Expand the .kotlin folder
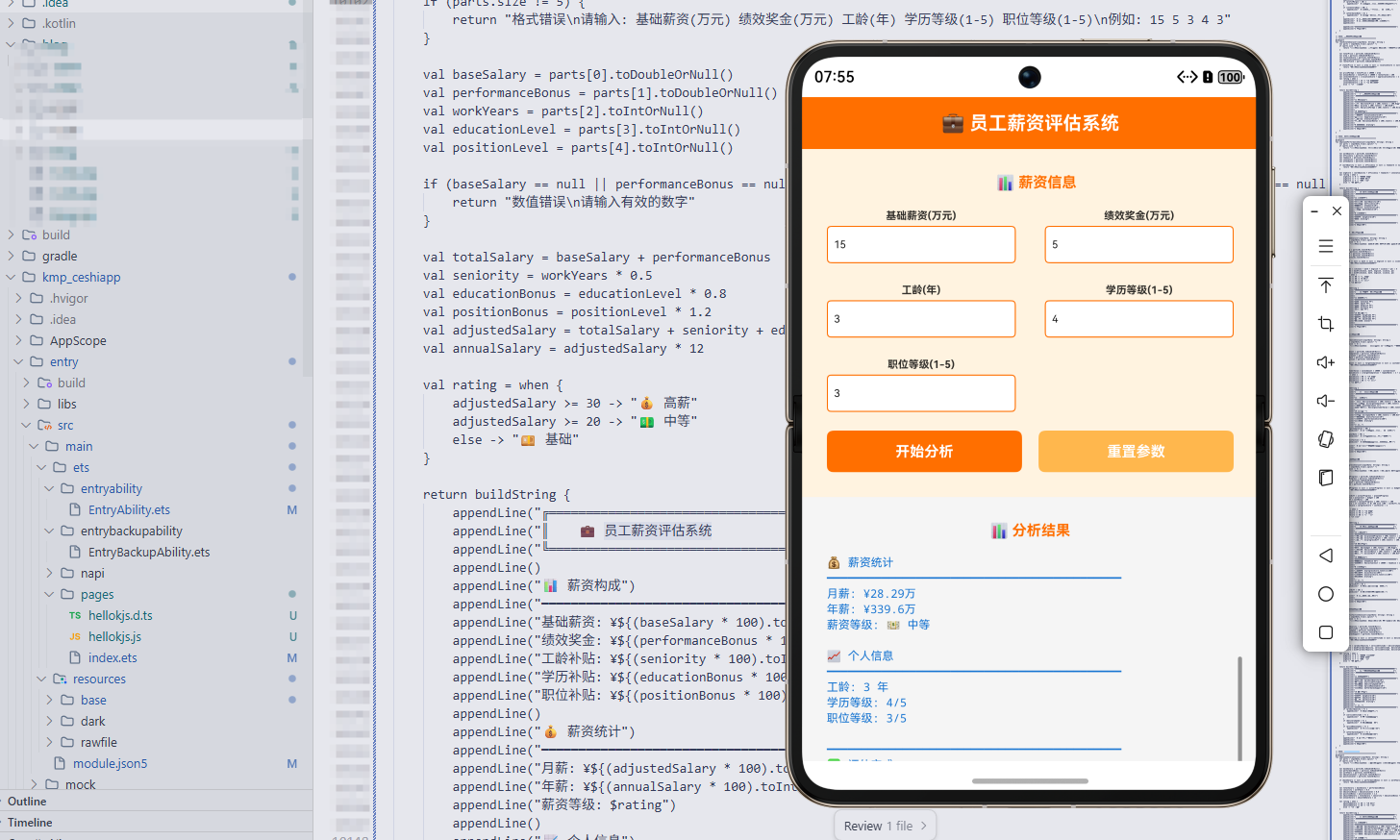The height and width of the screenshot is (840, 1400). [x=11, y=23]
